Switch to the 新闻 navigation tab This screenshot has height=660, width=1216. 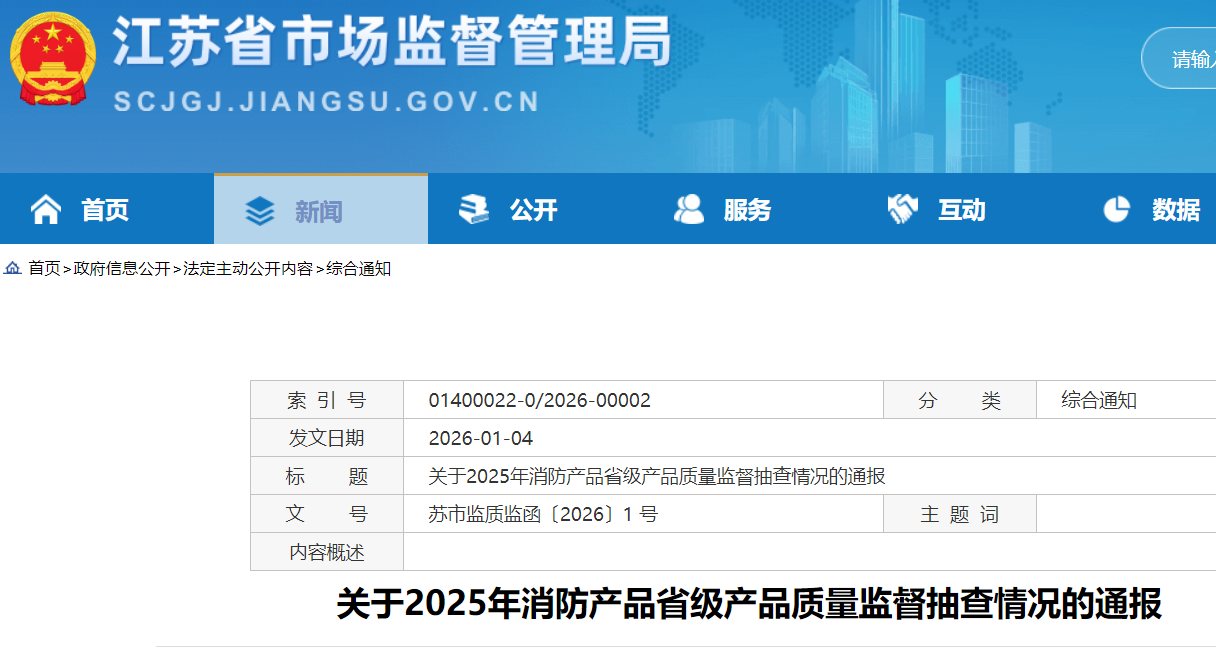point(319,211)
